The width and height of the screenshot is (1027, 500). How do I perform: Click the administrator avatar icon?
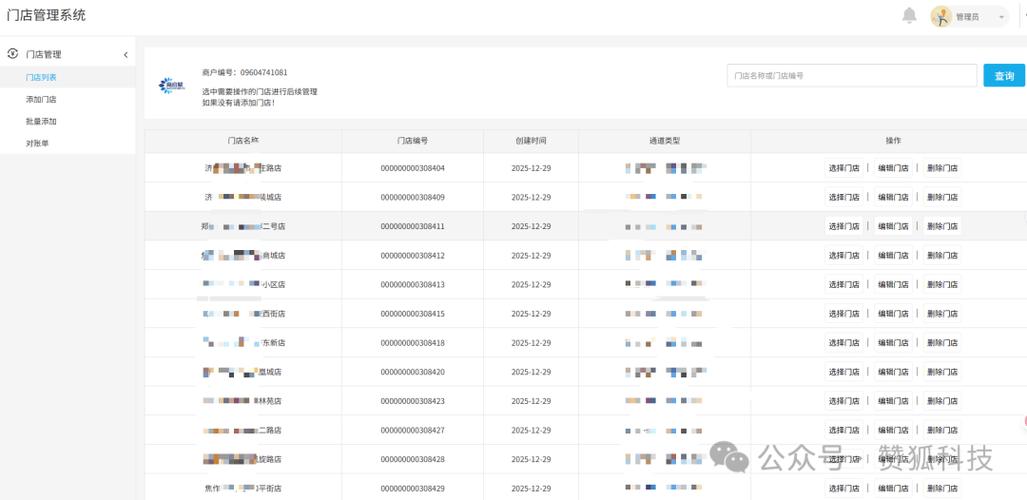pos(942,16)
